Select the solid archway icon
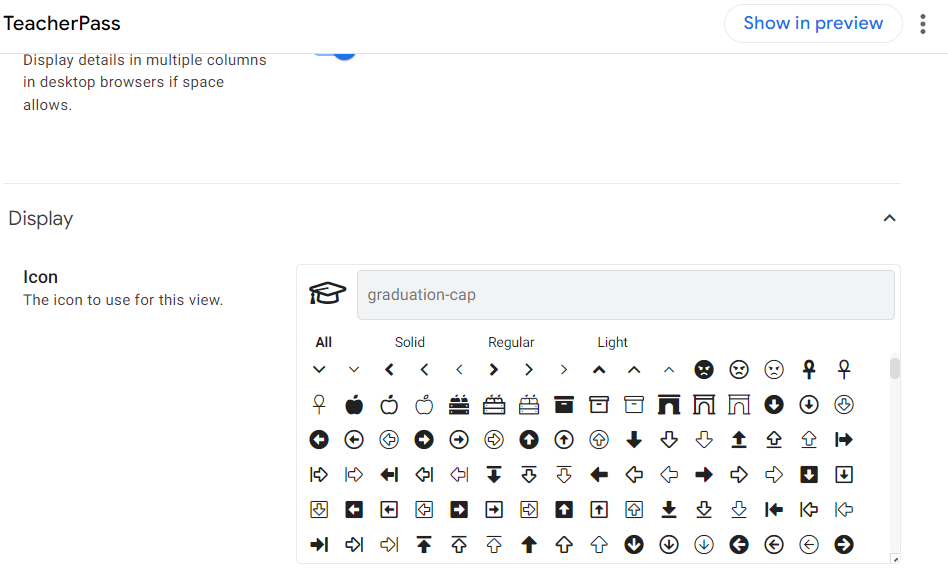This screenshot has height=582, width=948. coord(669,405)
